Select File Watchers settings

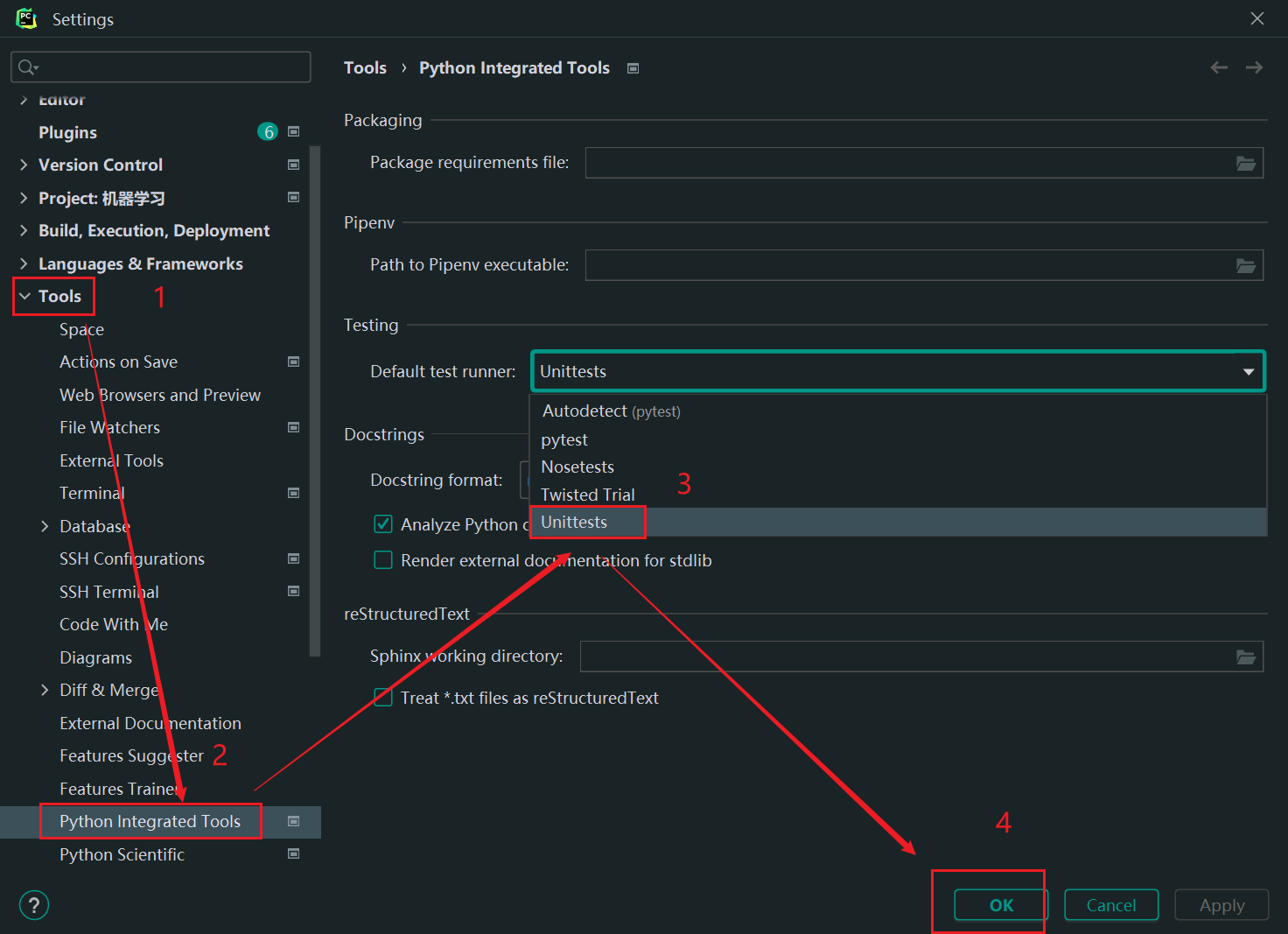[109, 427]
